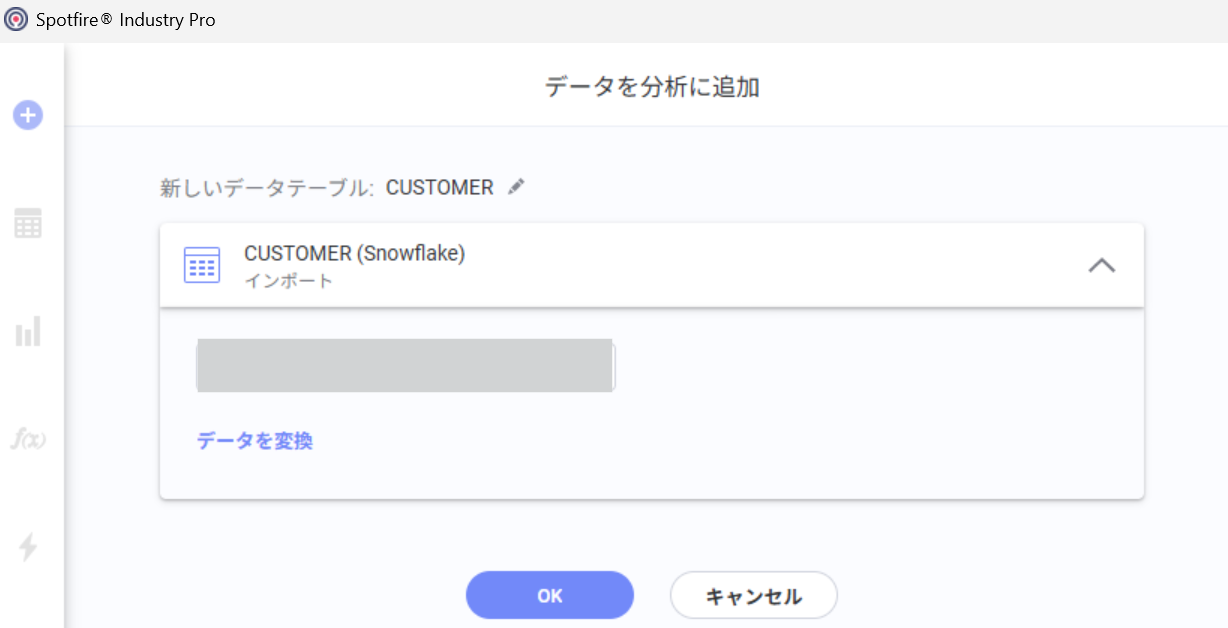The image size is (1228, 628).
Task: Click the キャンセル button
Action: 754,596
